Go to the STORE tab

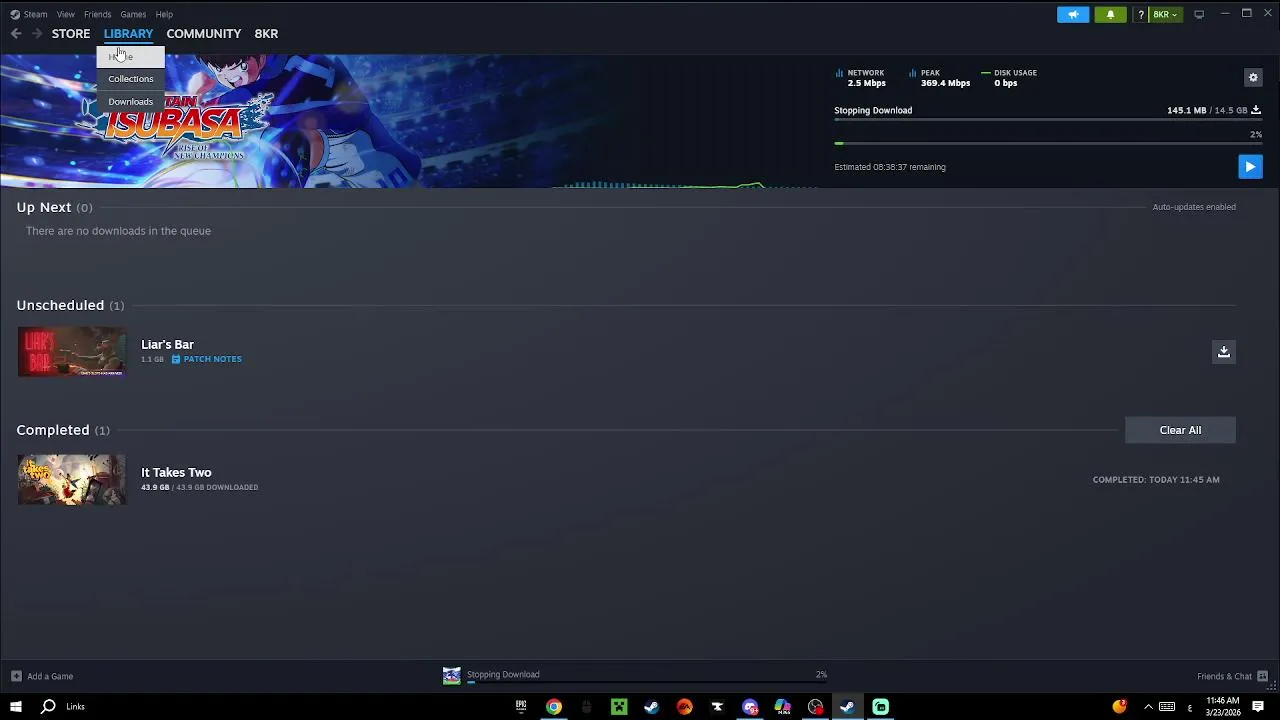(x=71, y=34)
